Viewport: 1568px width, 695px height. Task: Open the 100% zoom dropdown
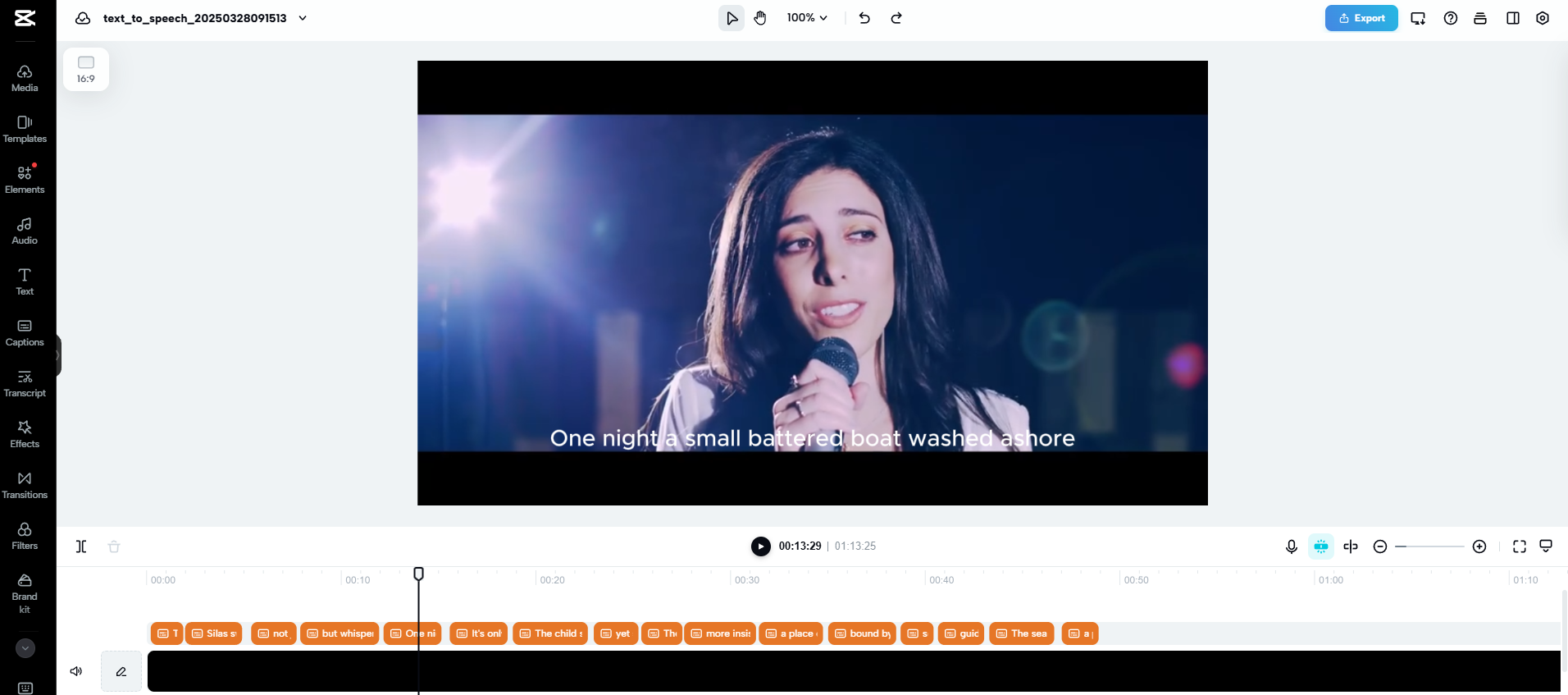(807, 18)
